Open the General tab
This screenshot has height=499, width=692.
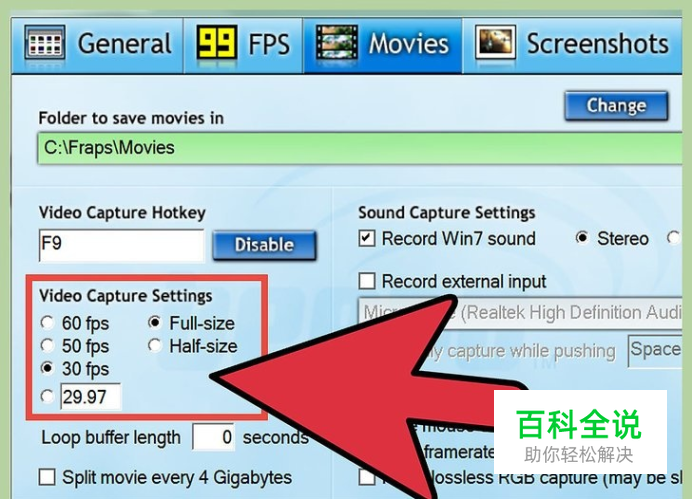[98, 45]
